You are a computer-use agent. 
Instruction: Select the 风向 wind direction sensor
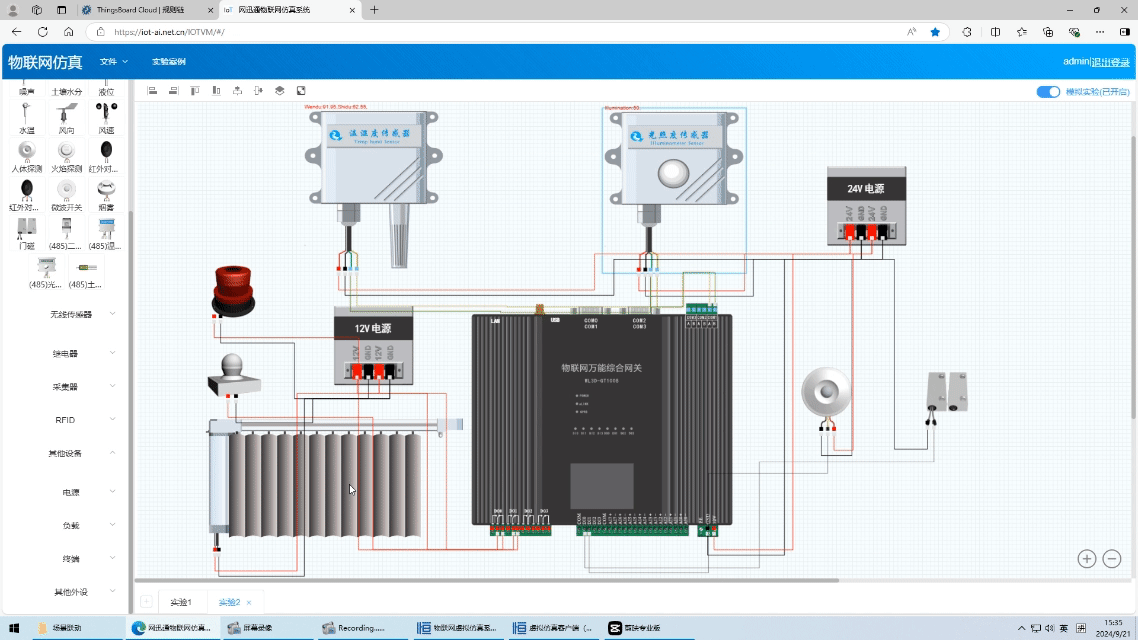point(66,116)
